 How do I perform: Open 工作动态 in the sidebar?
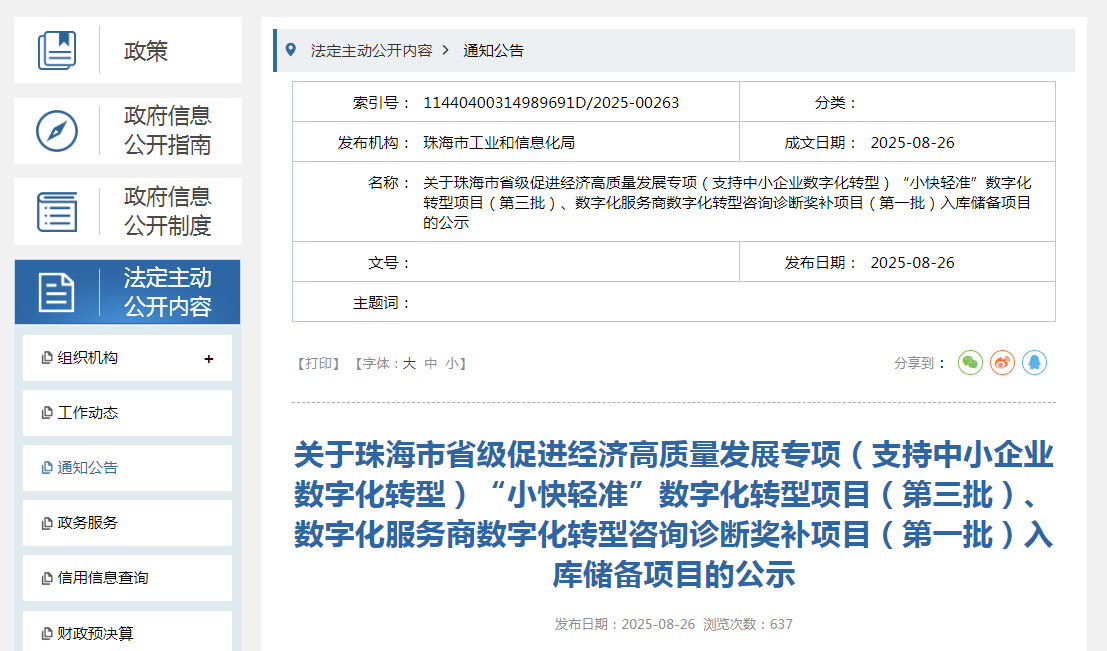coord(88,413)
